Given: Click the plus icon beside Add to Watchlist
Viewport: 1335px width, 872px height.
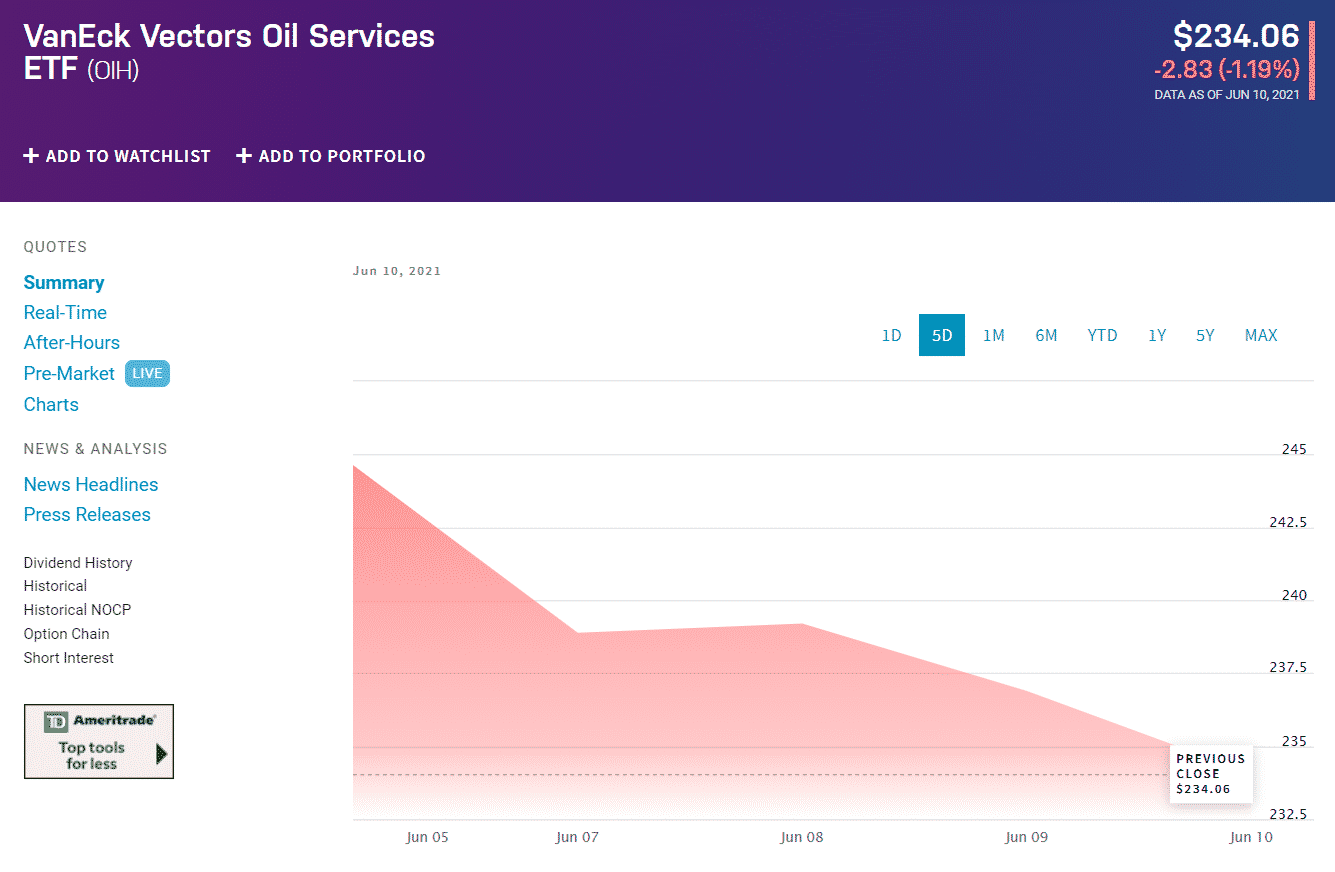Looking at the screenshot, I should (x=31, y=156).
